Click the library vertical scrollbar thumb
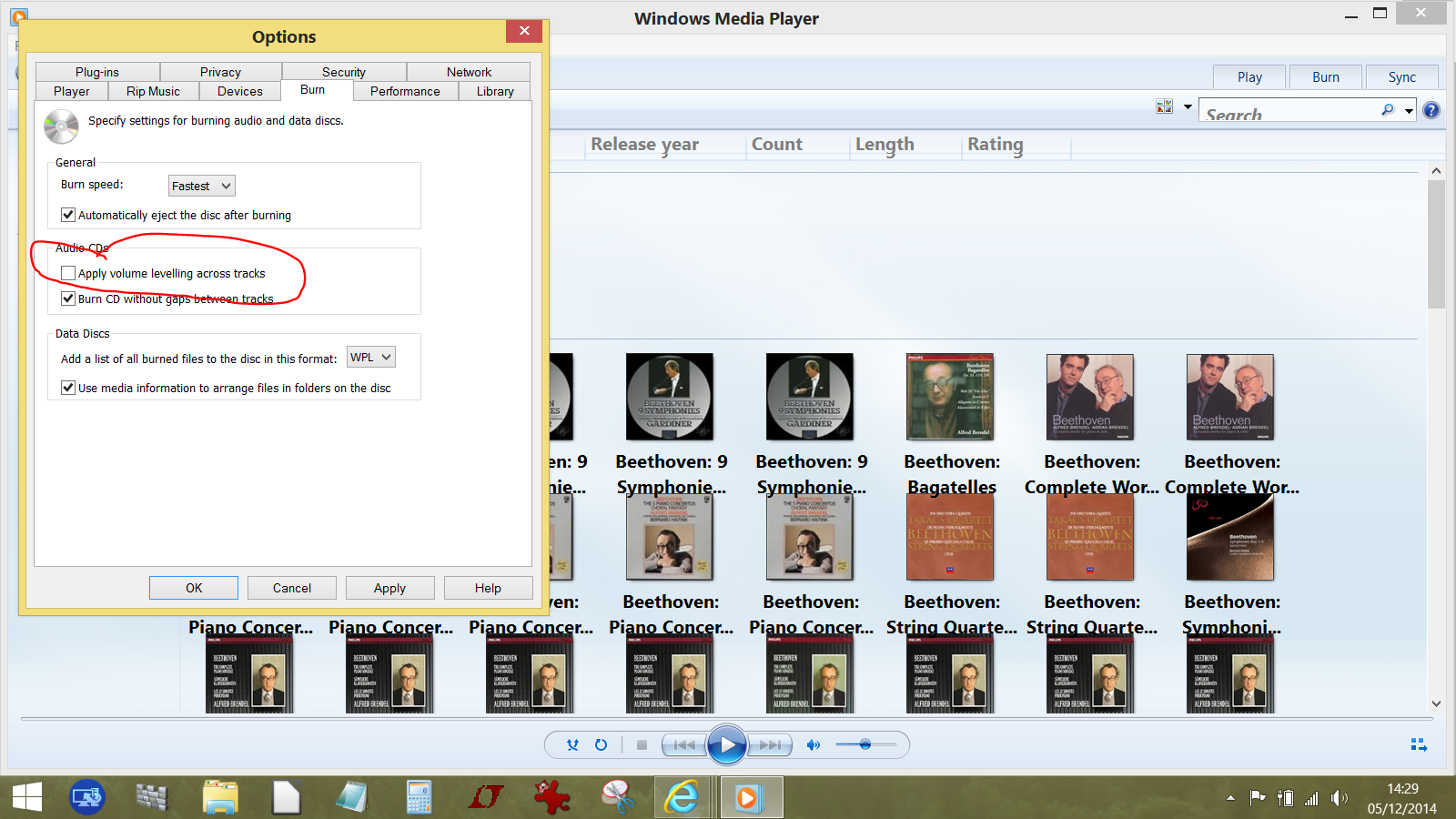This screenshot has width=1456, height=819. click(x=1436, y=244)
